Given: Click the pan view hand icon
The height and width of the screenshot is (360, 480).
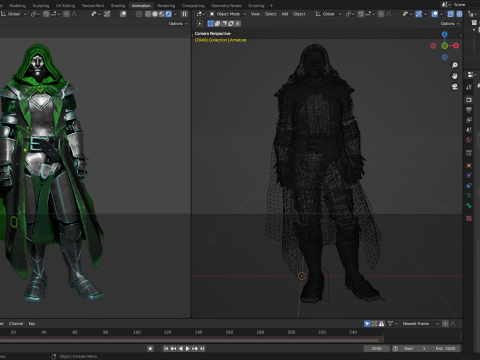Looking at the screenshot, I should 455,76.
